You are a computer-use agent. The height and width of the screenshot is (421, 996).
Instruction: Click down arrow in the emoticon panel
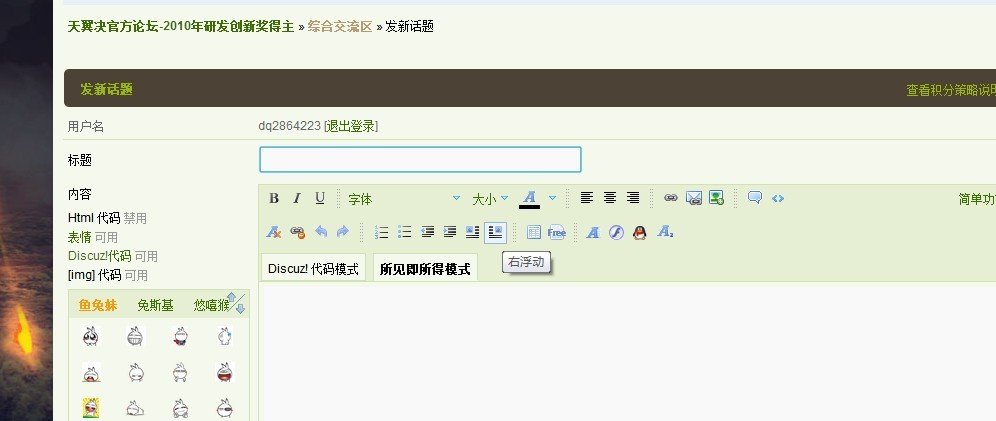tap(240, 309)
